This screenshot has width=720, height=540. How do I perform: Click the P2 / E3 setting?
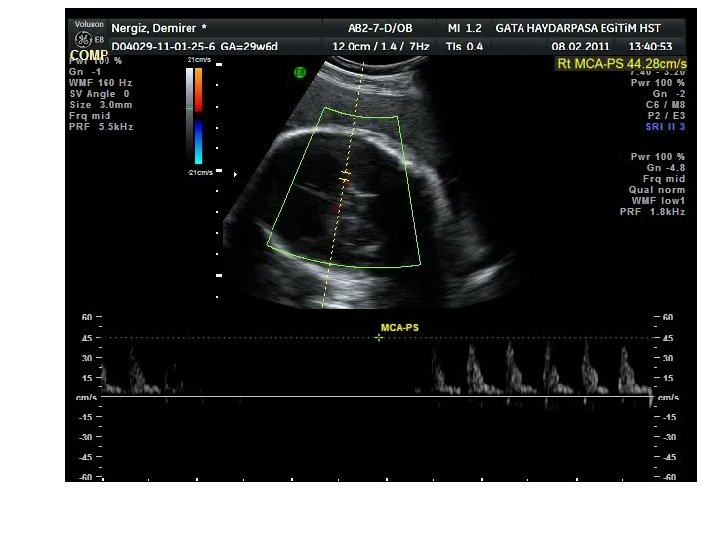pos(666,116)
